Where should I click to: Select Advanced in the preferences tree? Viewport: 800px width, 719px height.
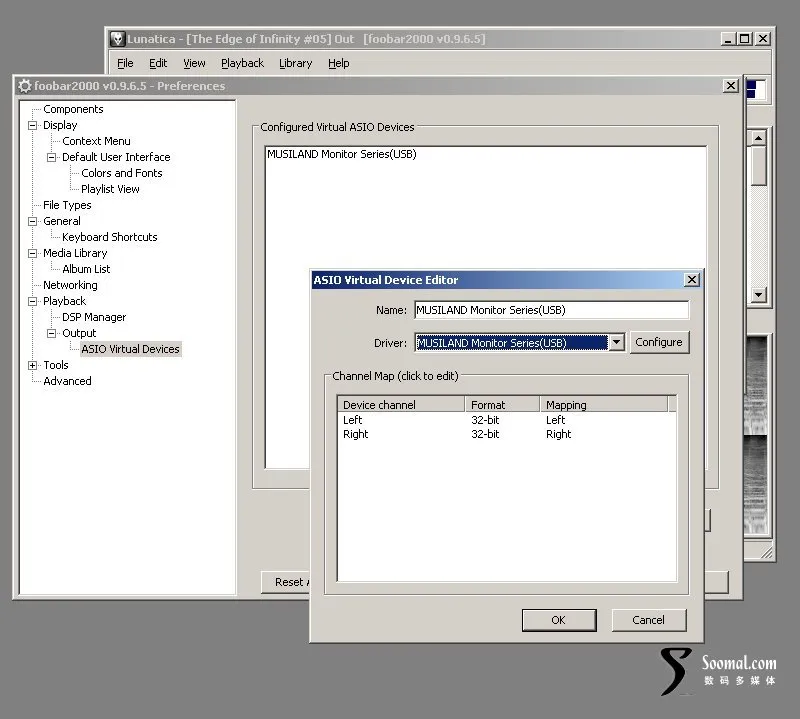tap(67, 381)
